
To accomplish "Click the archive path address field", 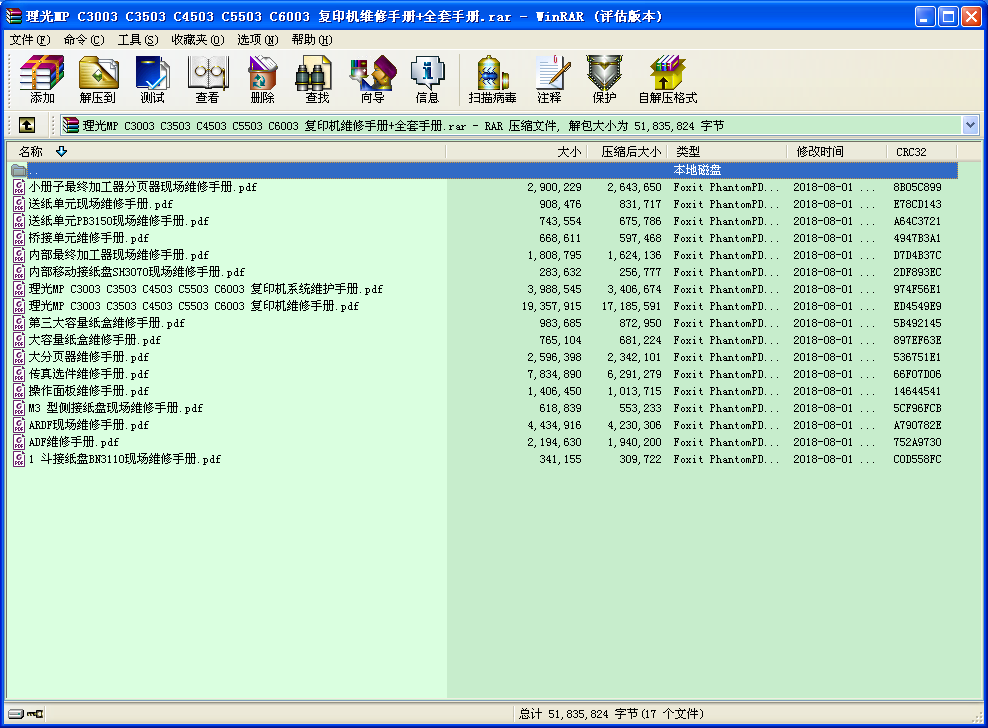I will pyautogui.click(x=512, y=125).
